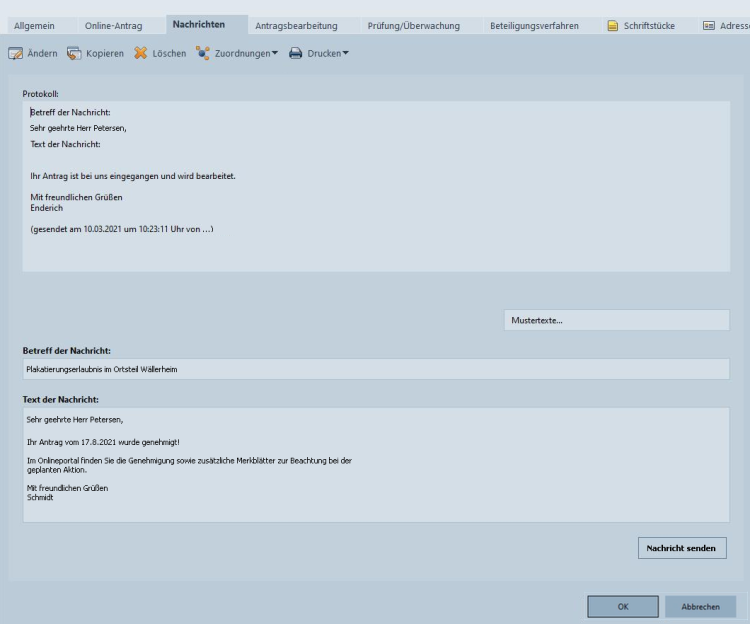Switch to the Allgemein tab

(33, 25)
